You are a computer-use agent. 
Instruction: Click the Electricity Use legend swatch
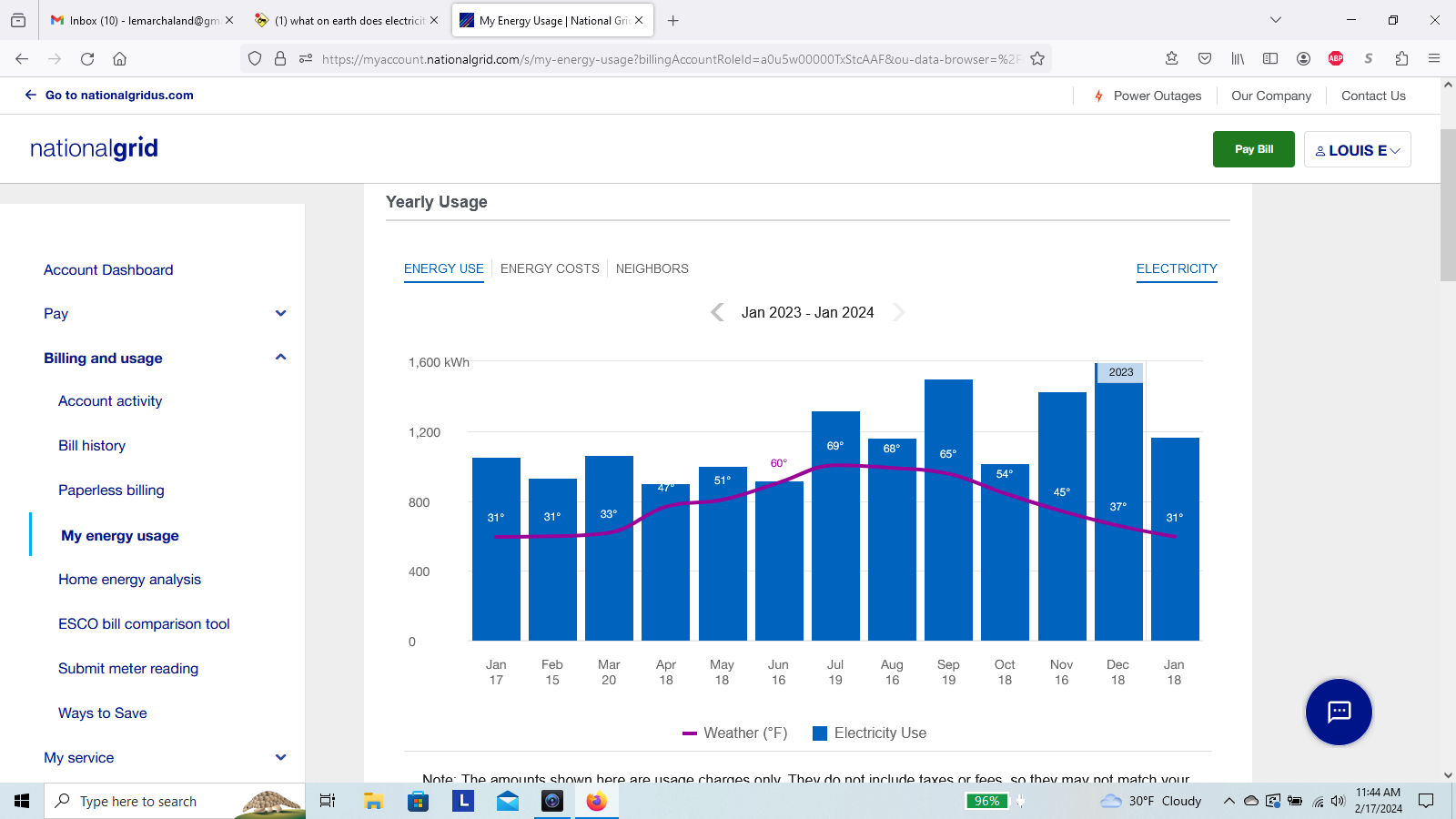click(x=820, y=733)
